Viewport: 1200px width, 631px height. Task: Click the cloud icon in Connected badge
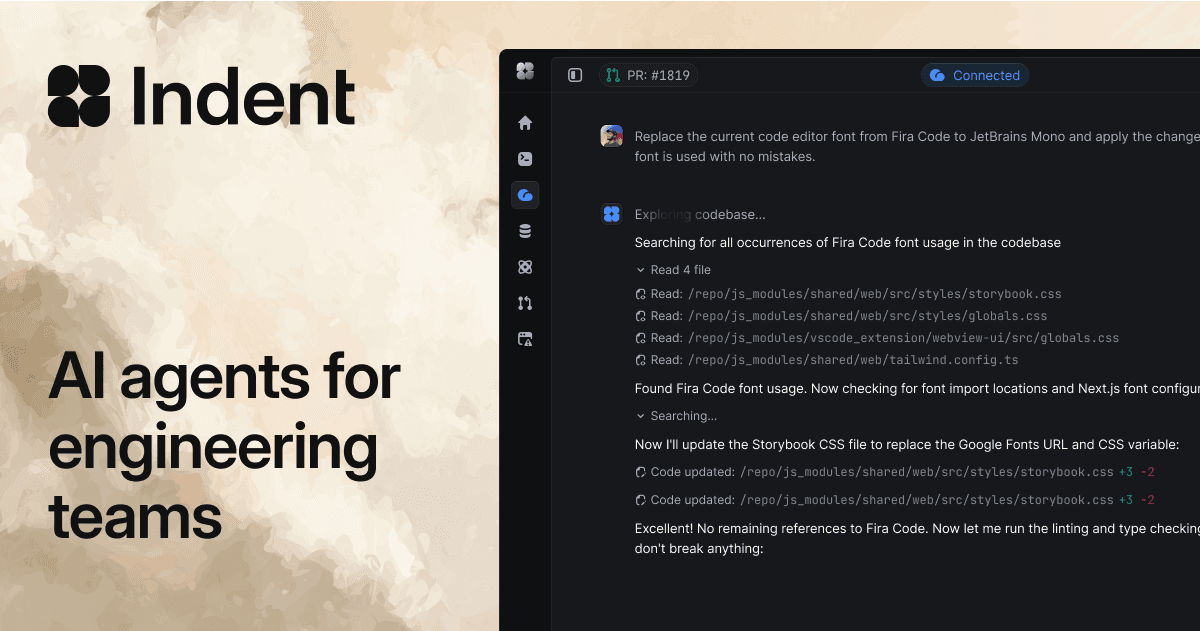point(937,75)
